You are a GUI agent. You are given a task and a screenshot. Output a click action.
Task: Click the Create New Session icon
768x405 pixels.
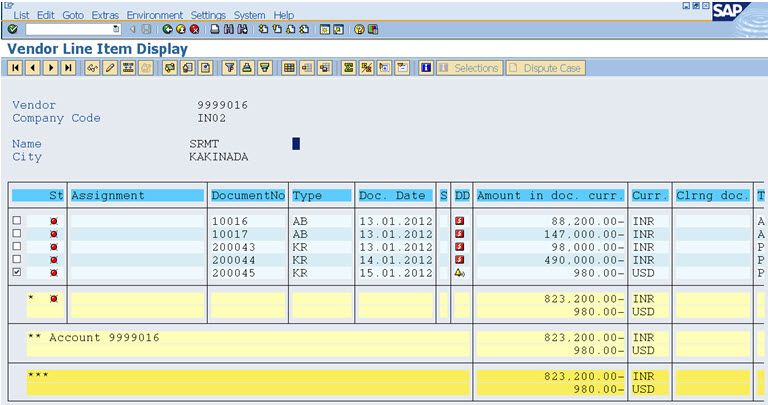pyautogui.click(x=325, y=29)
